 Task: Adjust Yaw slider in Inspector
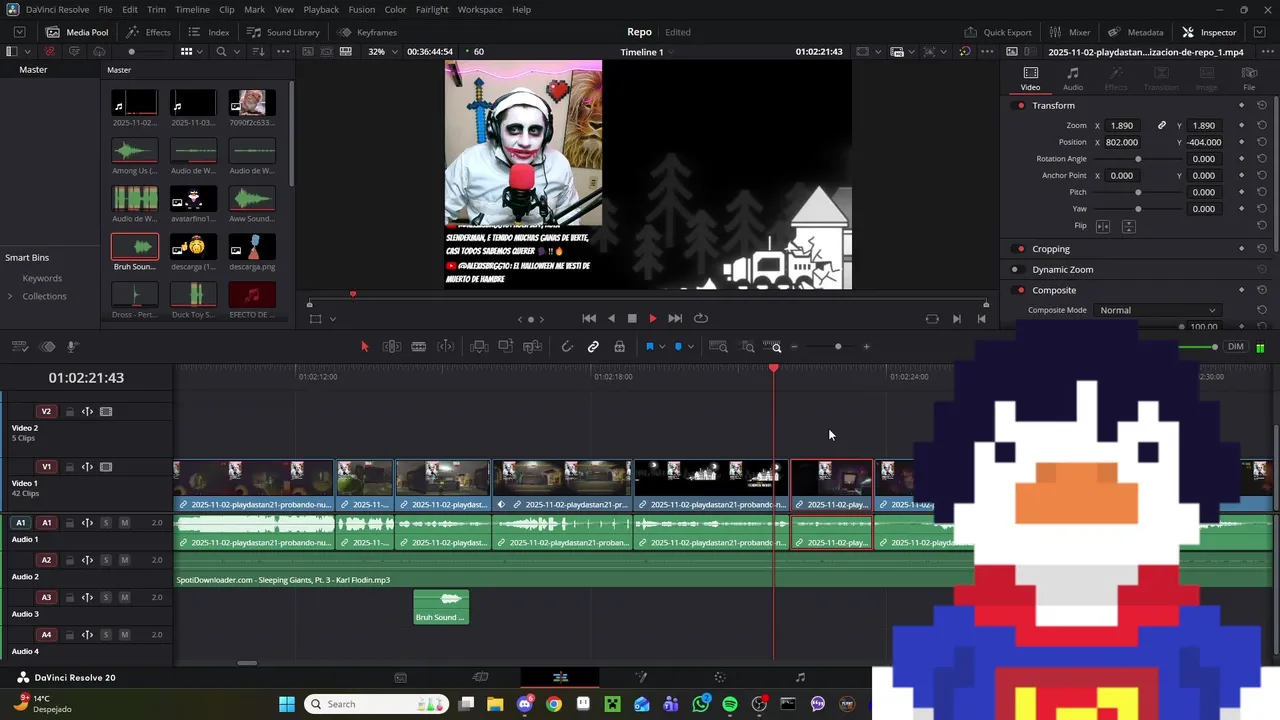click(1138, 209)
